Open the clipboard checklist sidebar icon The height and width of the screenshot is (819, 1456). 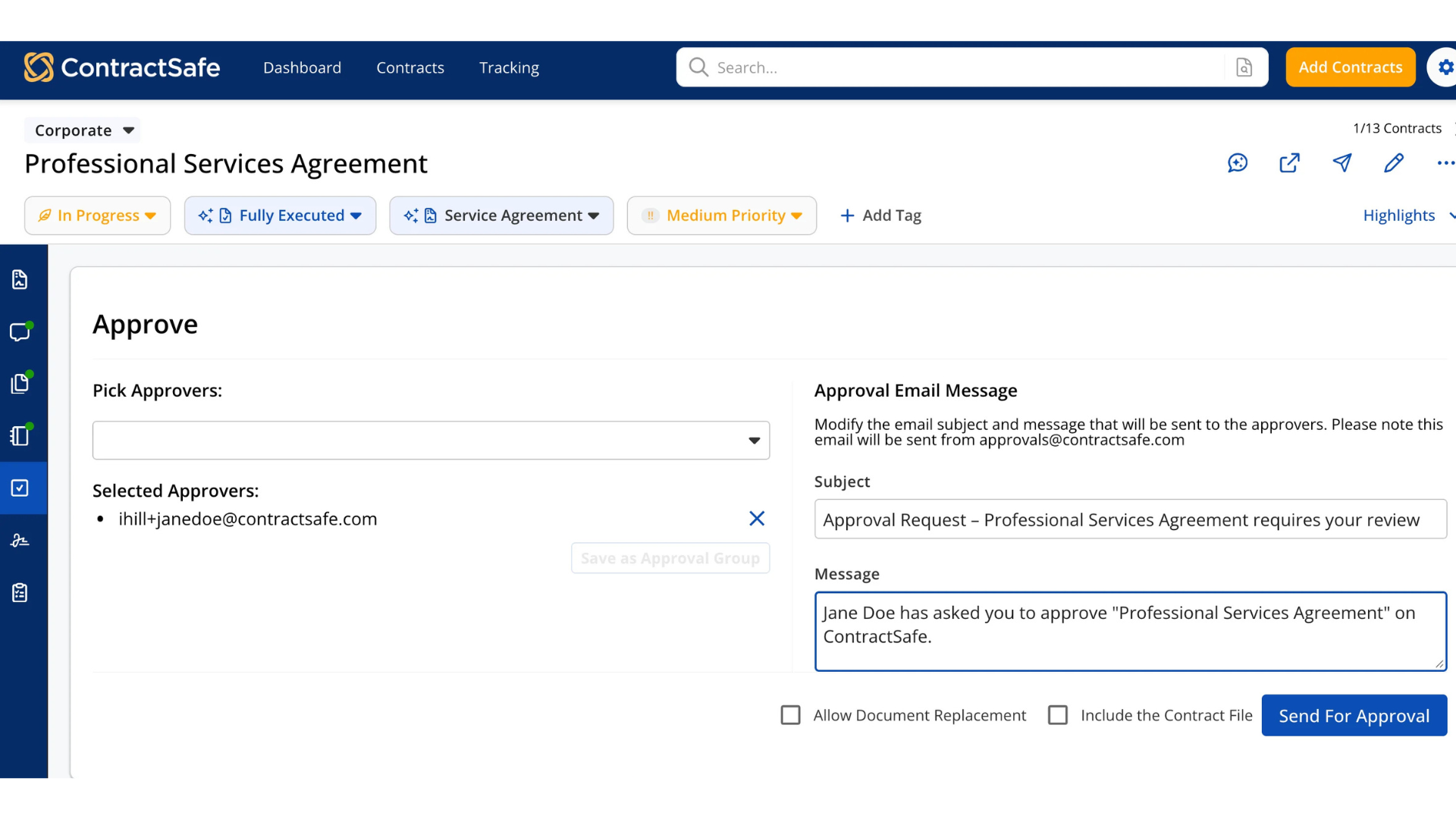point(20,592)
